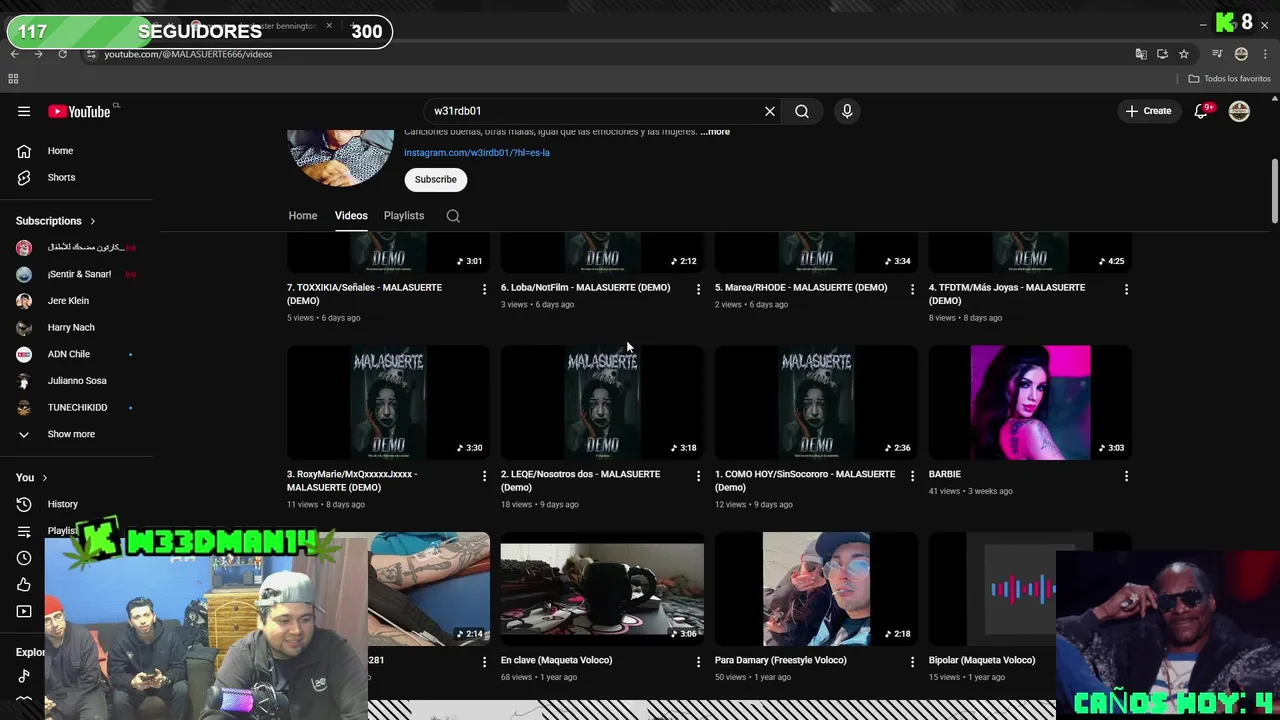Open the Google apps grid icon
The image size is (1280, 720).
click(x=13, y=78)
